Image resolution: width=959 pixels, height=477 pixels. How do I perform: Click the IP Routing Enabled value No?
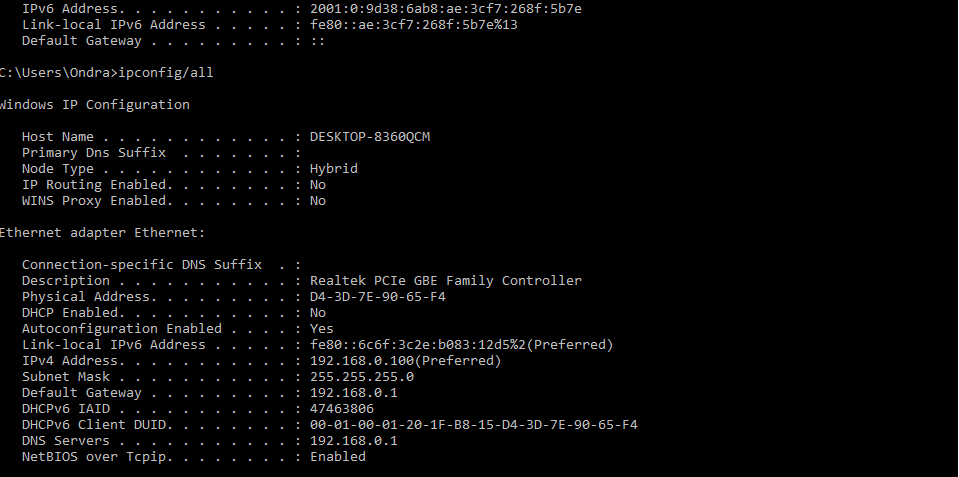(318, 185)
